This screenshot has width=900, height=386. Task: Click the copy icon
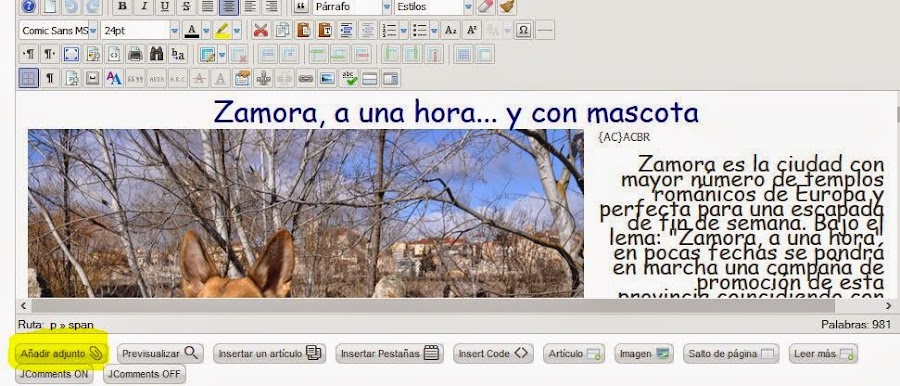pos(282,30)
